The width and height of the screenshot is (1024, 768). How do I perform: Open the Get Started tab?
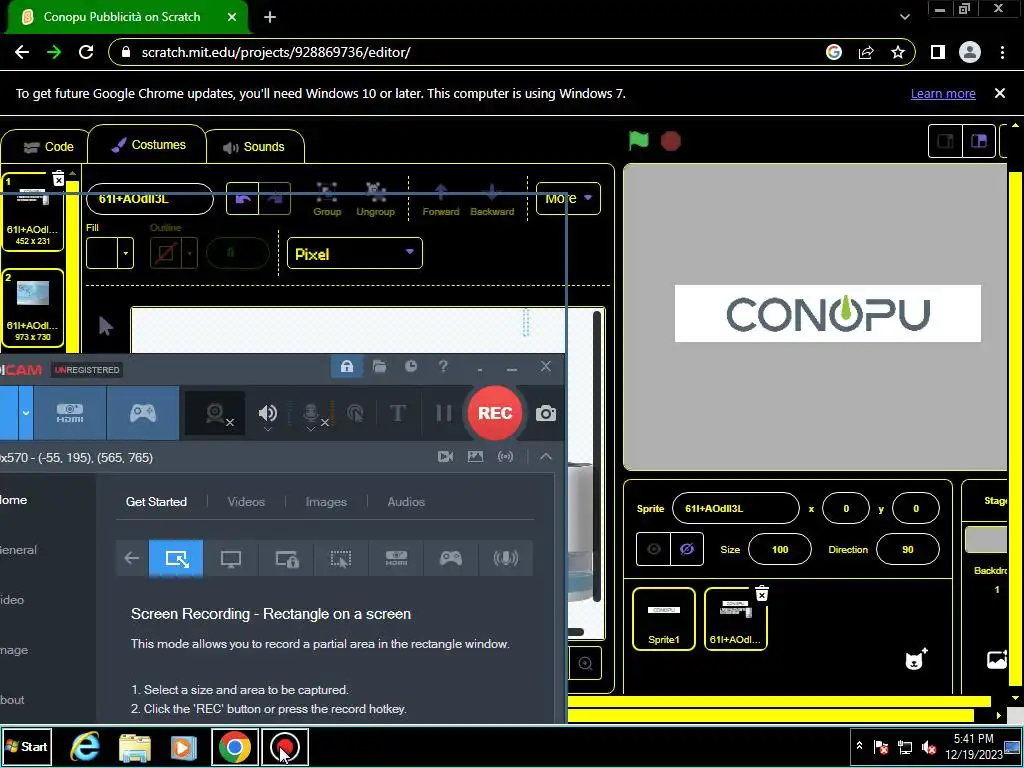pyautogui.click(x=156, y=502)
